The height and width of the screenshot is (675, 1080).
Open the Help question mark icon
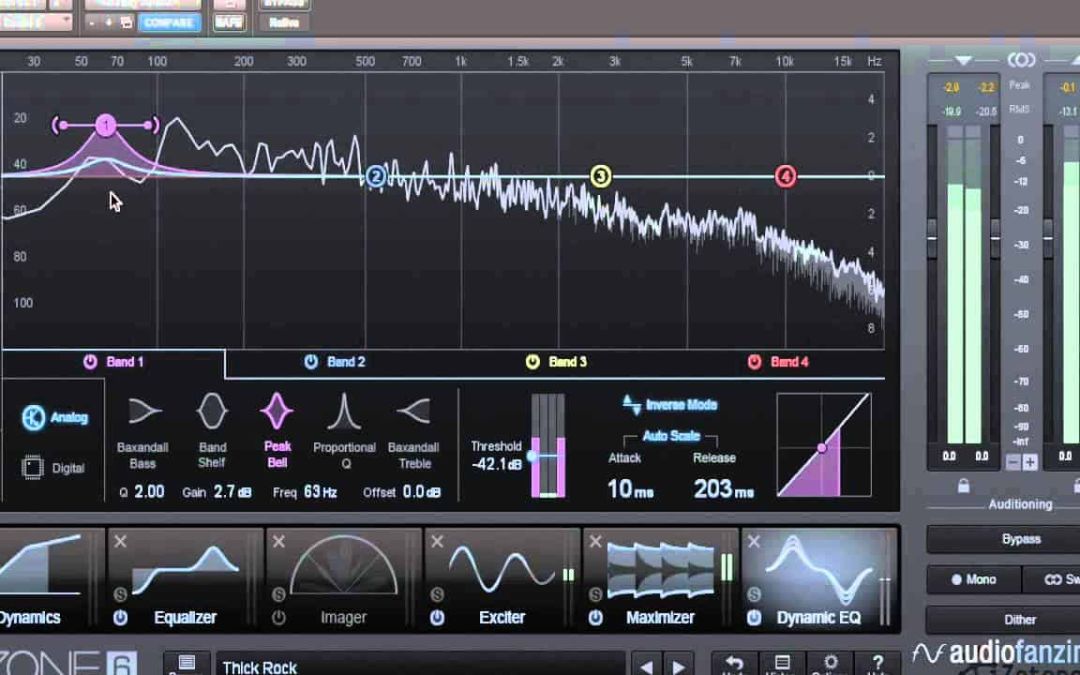click(878, 664)
